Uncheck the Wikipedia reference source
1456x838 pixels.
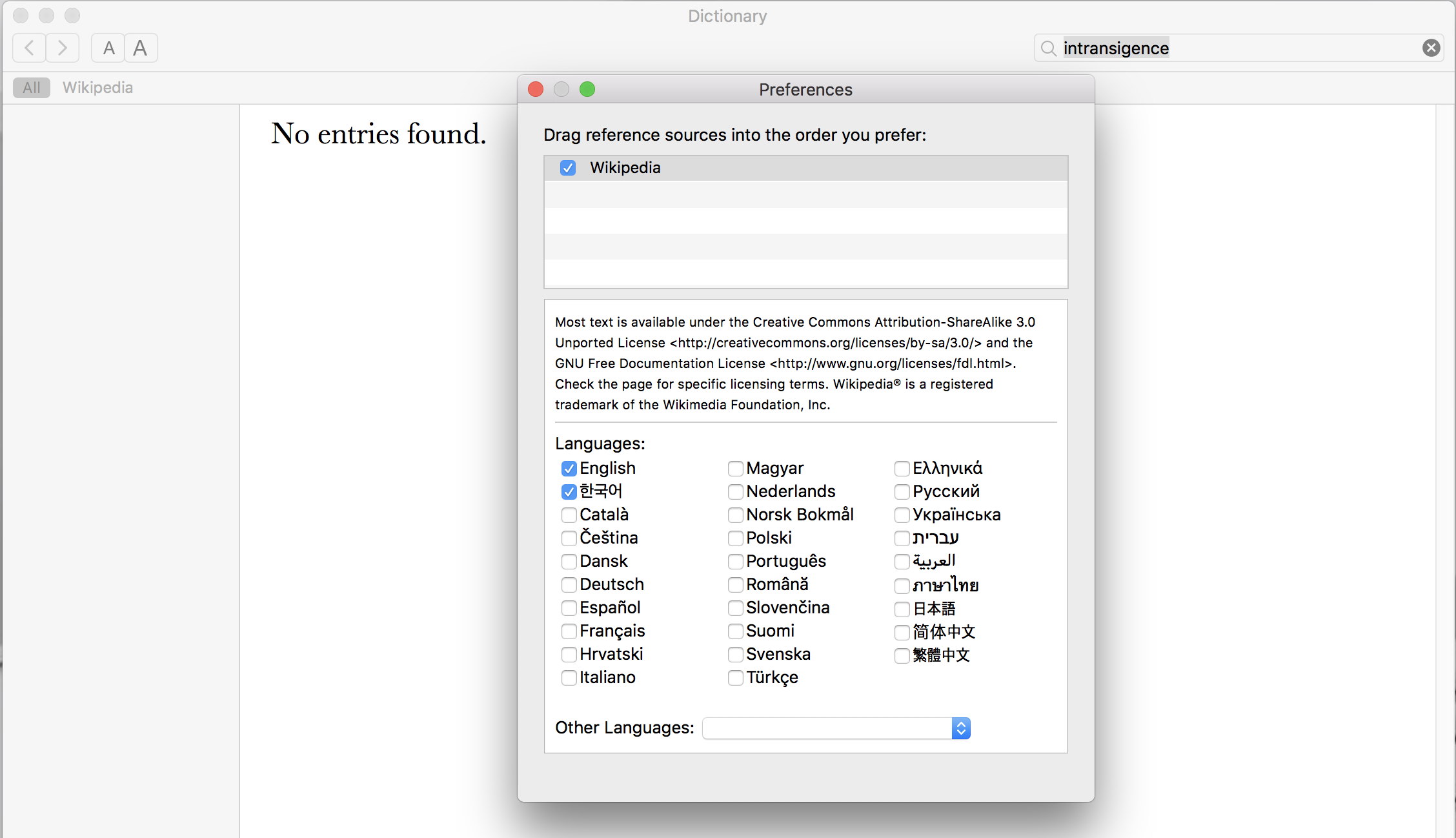coord(568,168)
